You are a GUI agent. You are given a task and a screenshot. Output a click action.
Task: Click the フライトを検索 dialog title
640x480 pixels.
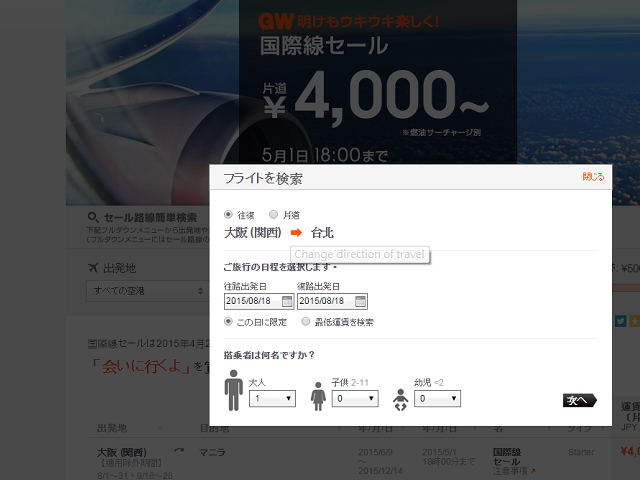point(263,178)
